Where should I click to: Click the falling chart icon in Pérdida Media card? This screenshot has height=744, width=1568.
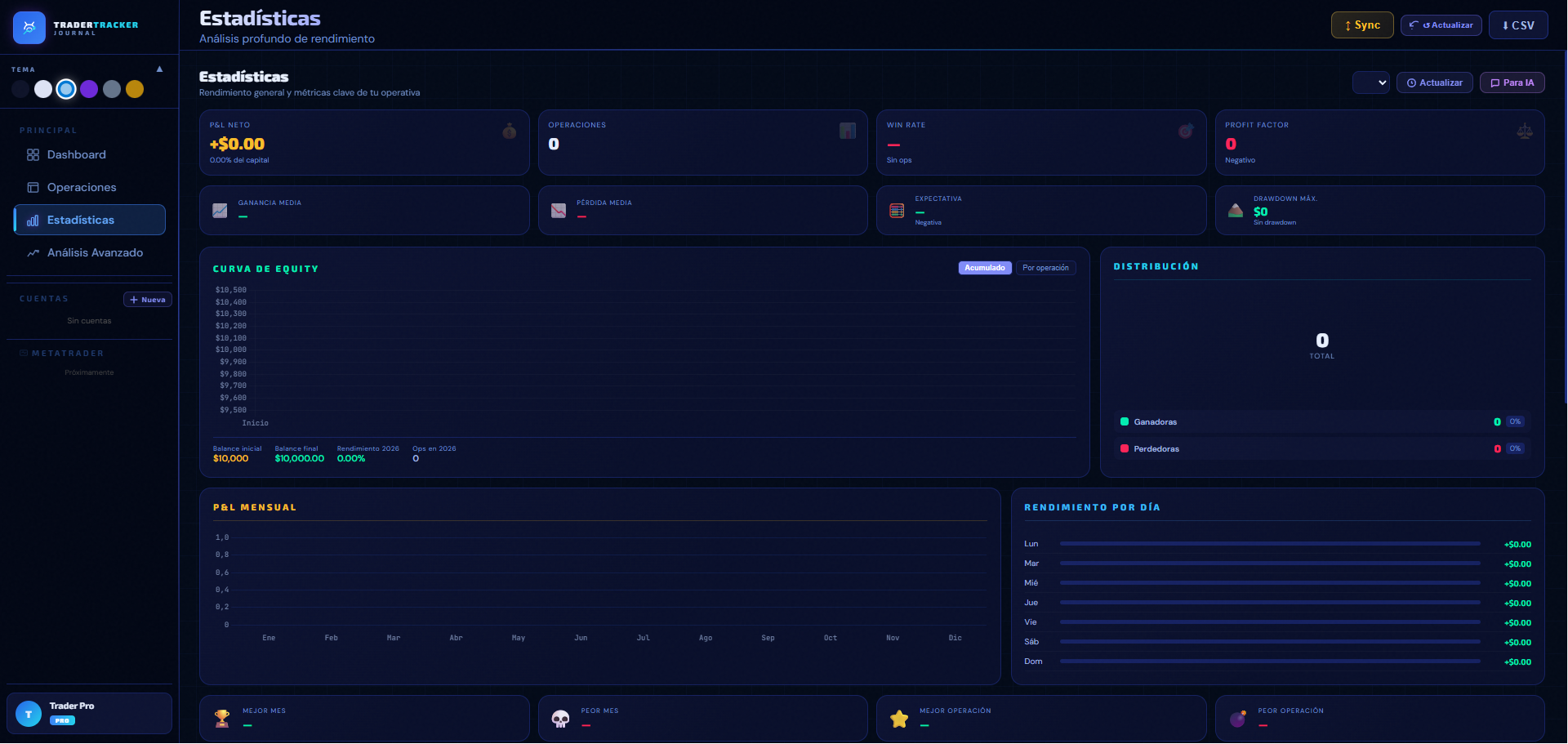pyautogui.click(x=559, y=211)
